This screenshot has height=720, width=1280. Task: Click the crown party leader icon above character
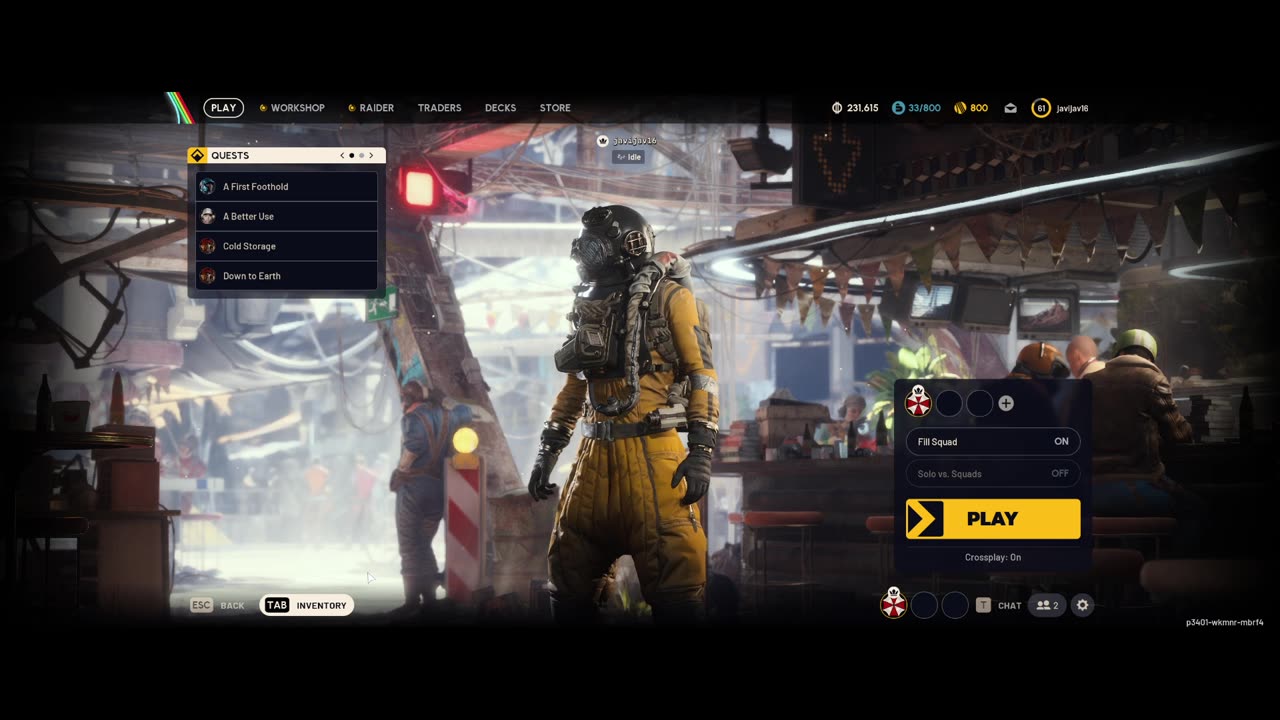click(x=603, y=141)
